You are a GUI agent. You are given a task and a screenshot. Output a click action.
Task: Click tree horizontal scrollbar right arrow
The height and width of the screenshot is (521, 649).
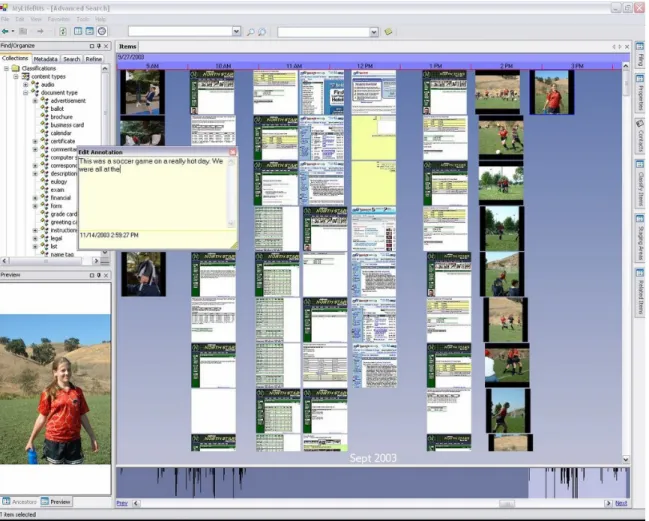96,261
